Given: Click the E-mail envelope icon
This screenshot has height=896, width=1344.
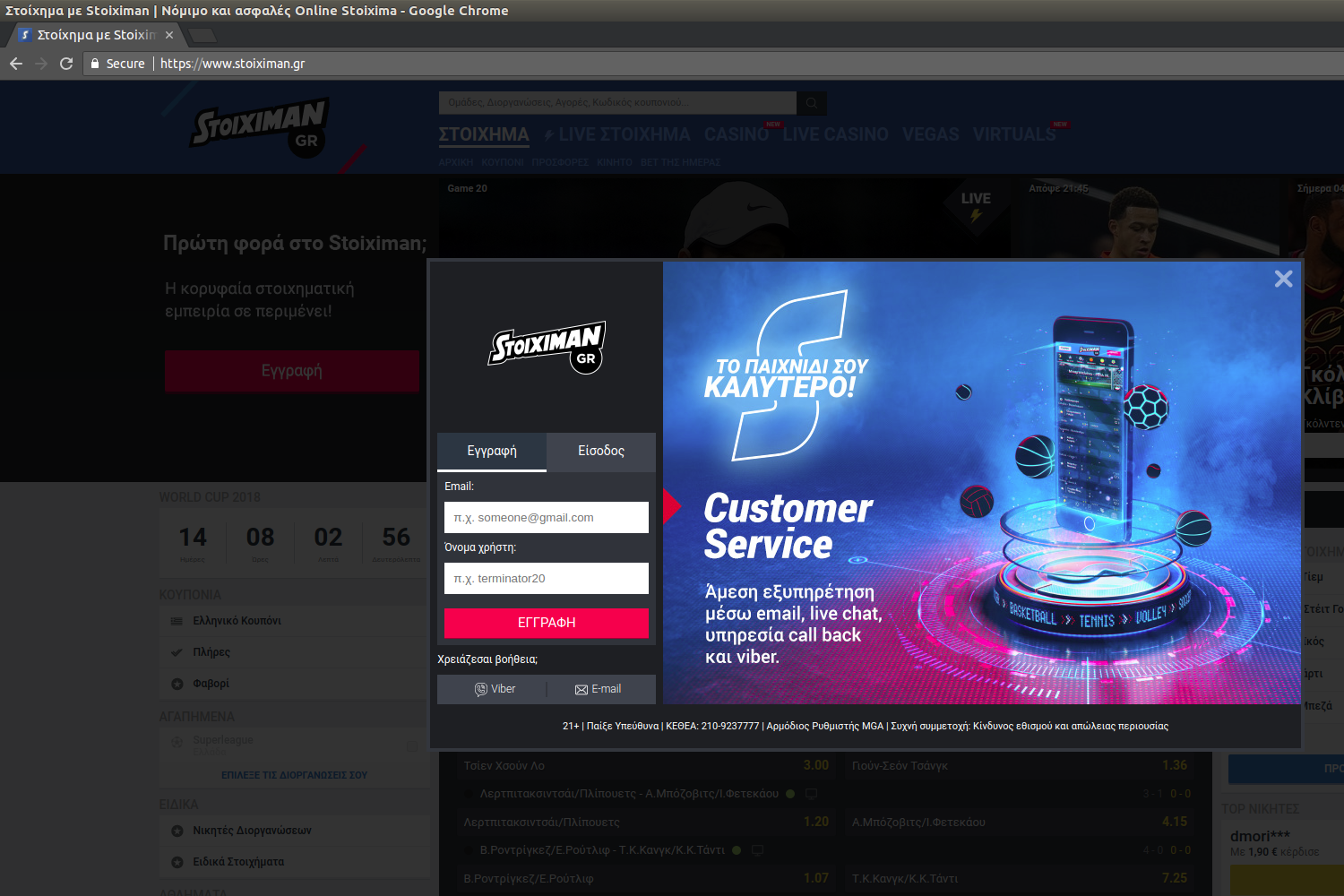Looking at the screenshot, I should (582, 690).
